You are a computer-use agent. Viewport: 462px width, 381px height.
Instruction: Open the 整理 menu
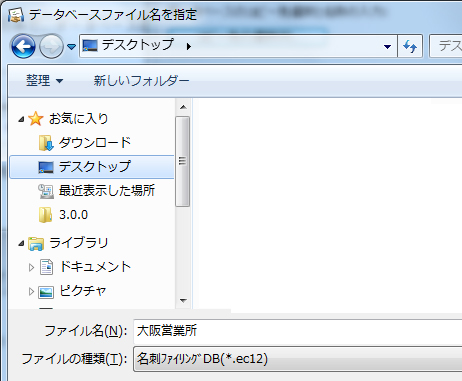(x=44, y=81)
